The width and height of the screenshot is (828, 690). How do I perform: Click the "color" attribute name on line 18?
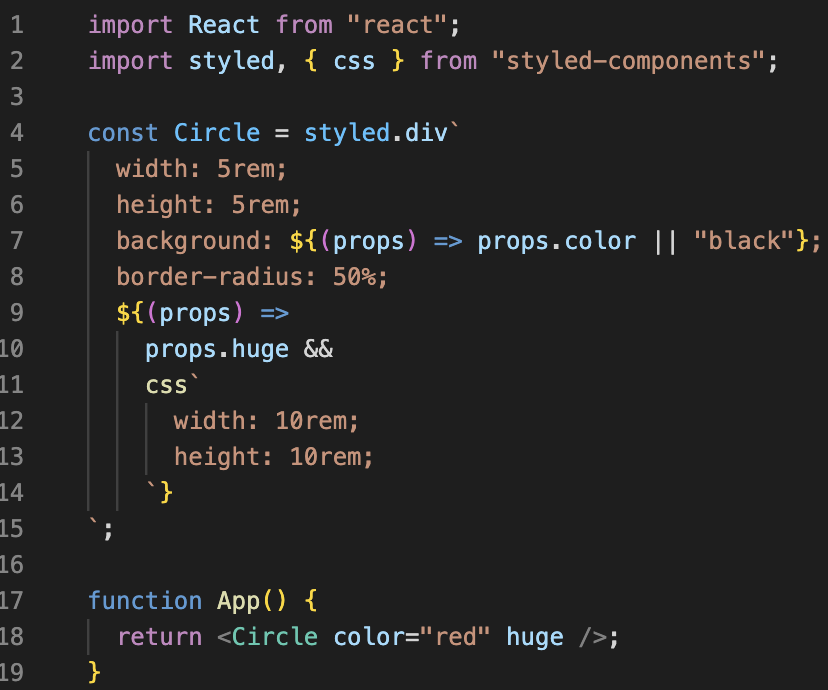(x=369, y=636)
